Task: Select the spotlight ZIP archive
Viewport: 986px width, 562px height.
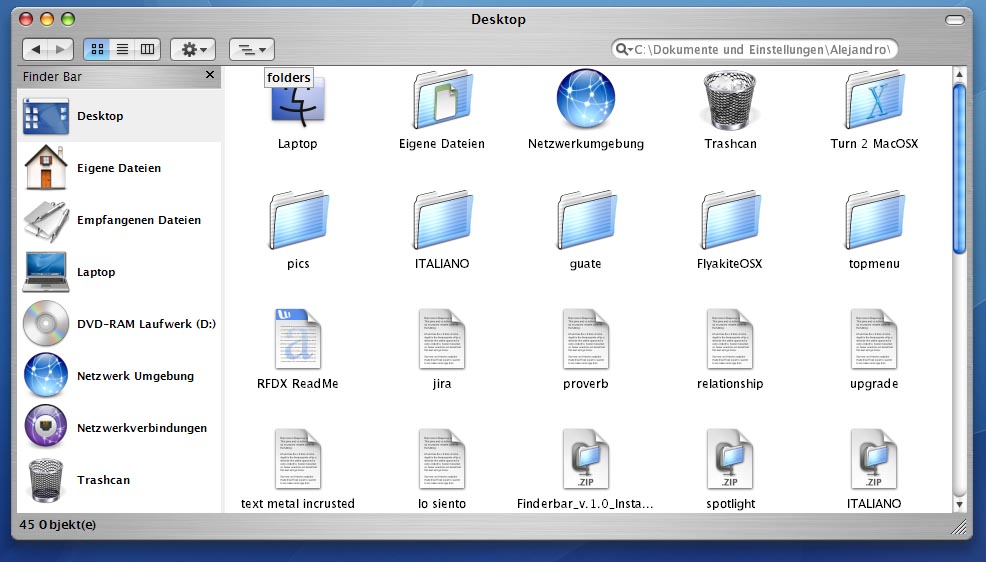Action: [730, 459]
